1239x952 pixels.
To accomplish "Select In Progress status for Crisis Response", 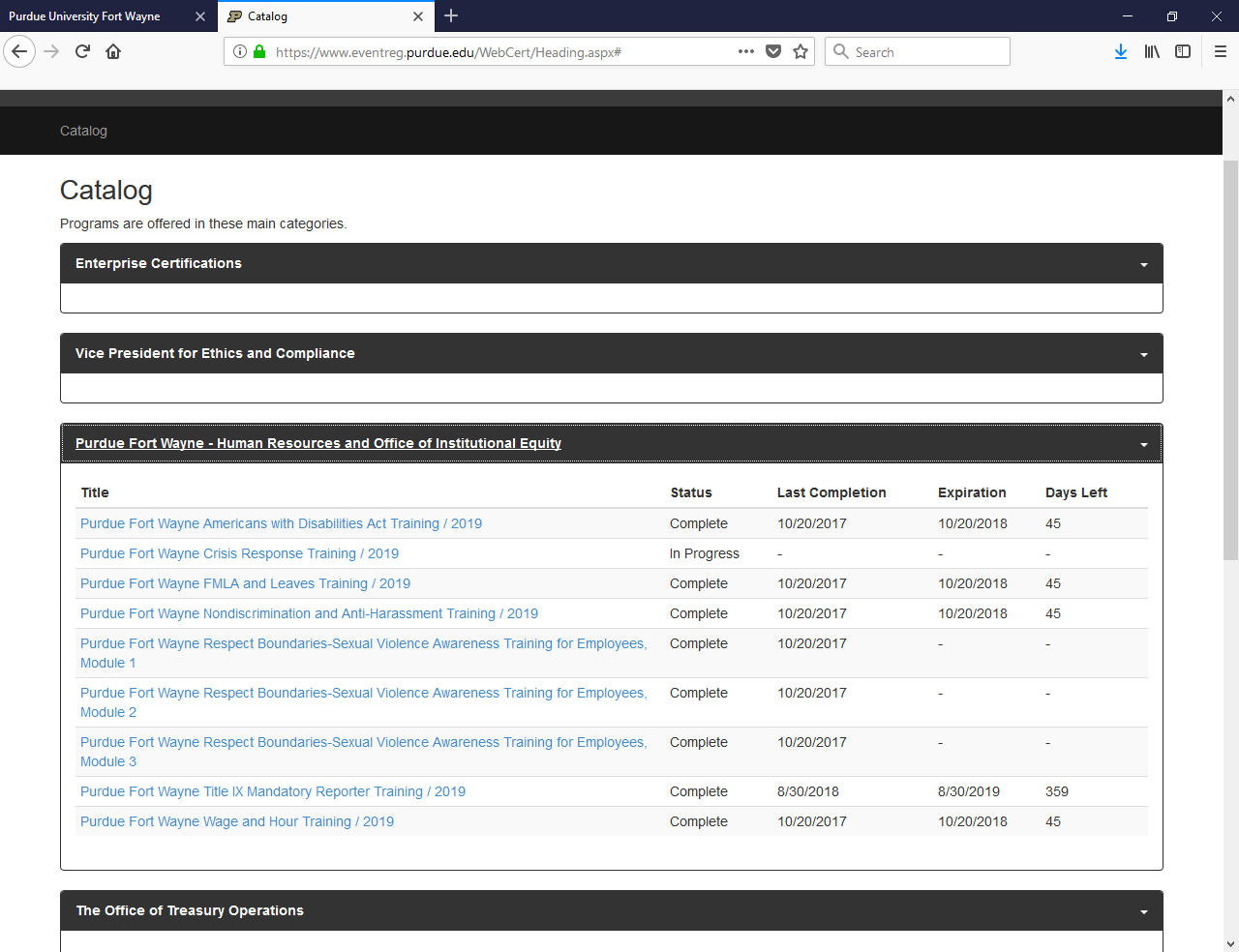I will pyautogui.click(x=705, y=553).
